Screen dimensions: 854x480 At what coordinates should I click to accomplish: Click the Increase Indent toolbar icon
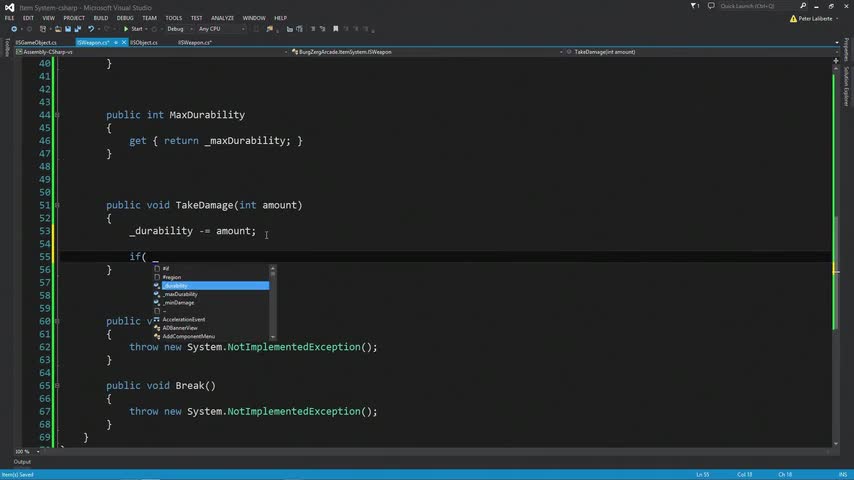tap(300, 29)
